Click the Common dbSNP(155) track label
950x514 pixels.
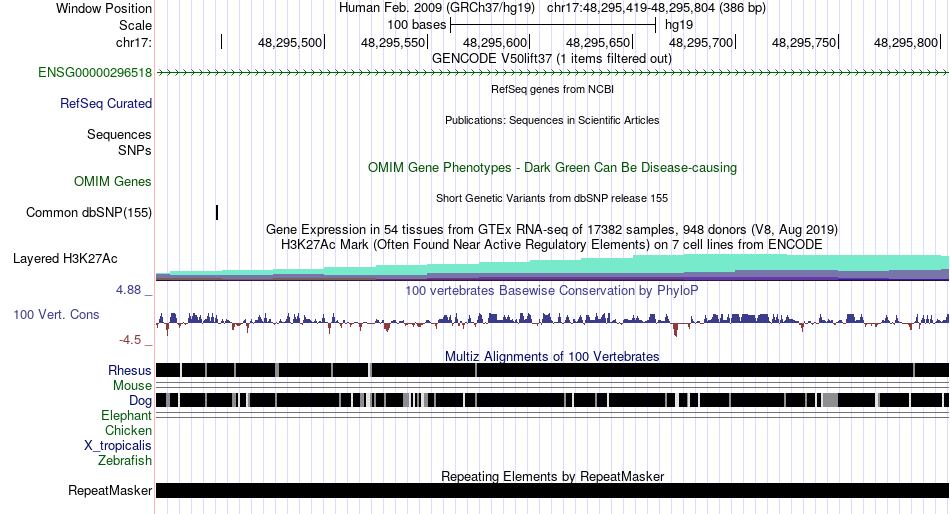click(x=89, y=213)
